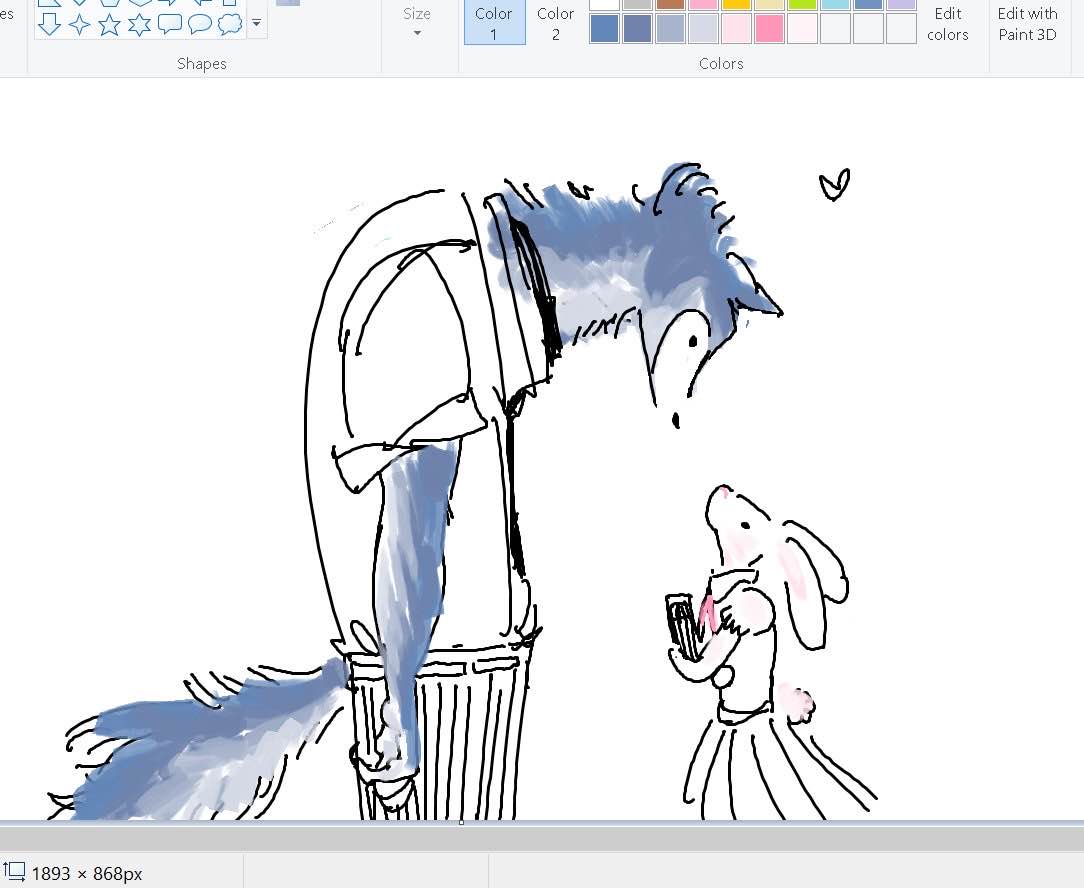1084x888 pixels.
Task: Select the down arrow shape
Action: [x=49, y=24]
